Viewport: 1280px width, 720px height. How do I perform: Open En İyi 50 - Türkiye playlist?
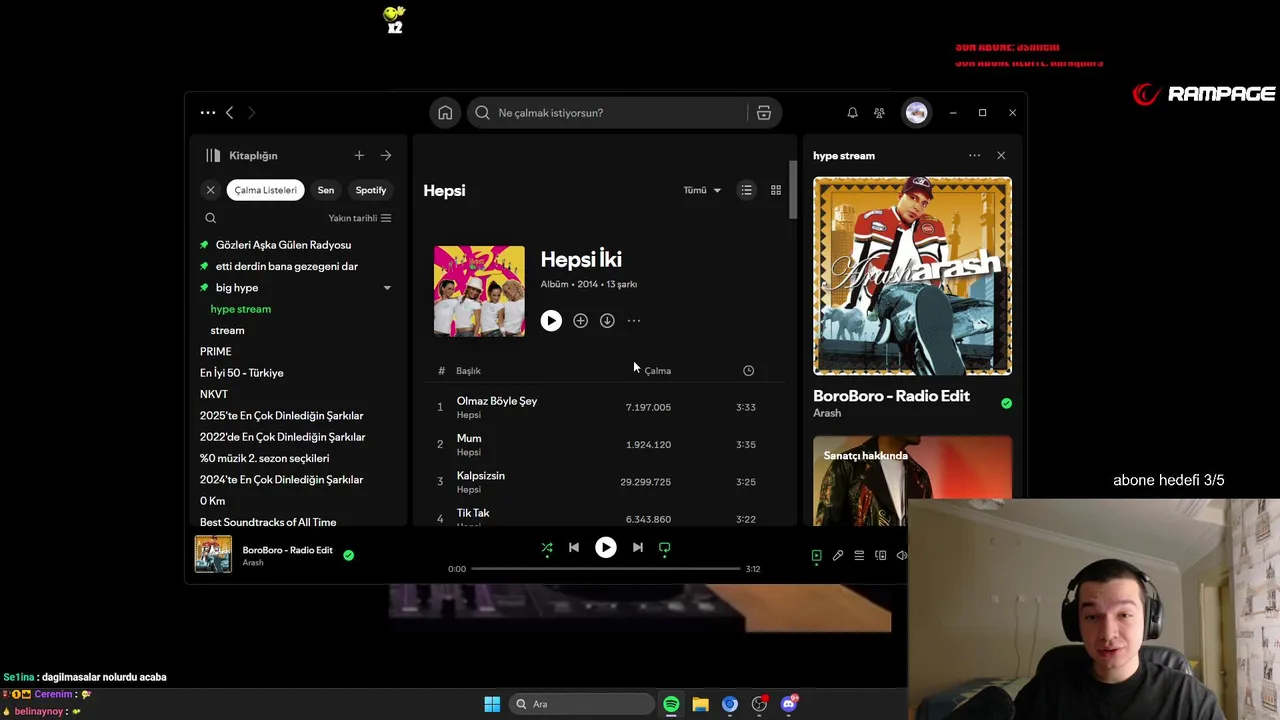pos(241,373)
